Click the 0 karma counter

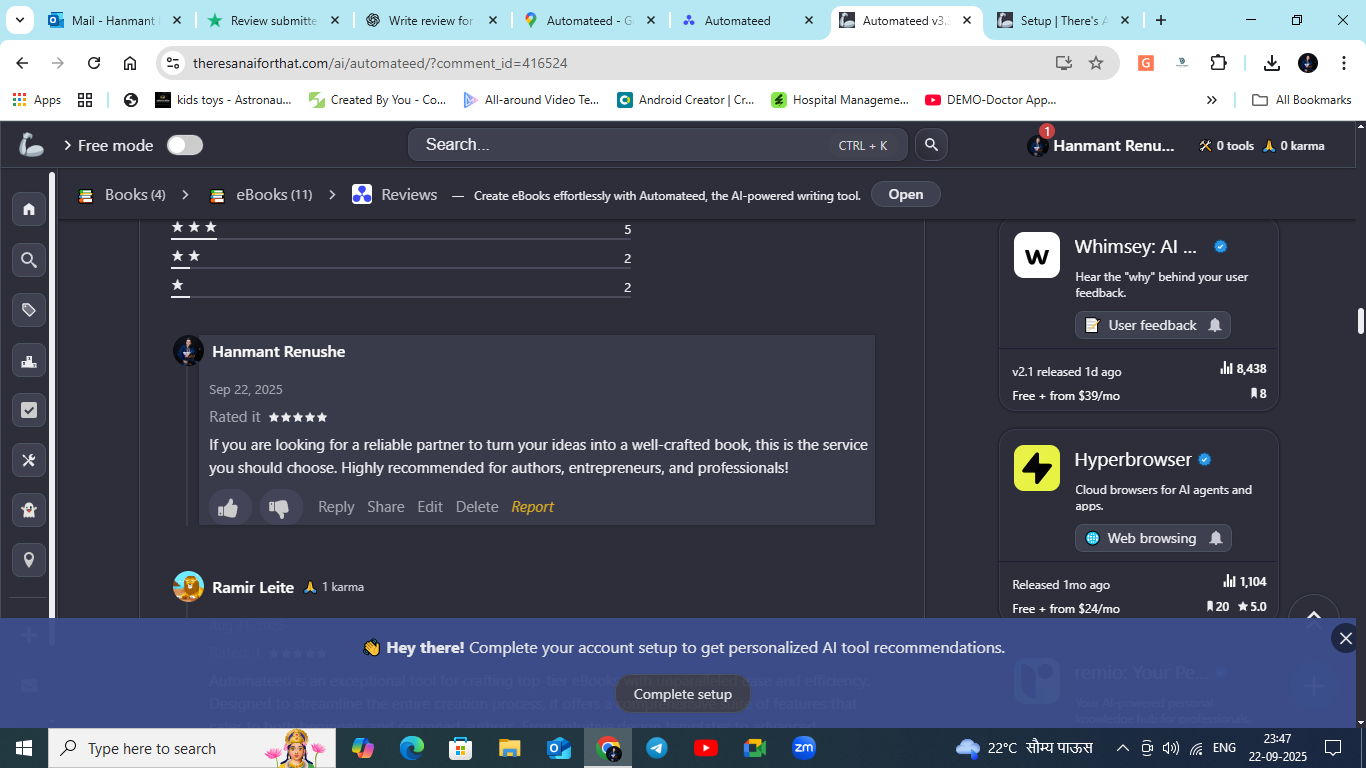[1293, 146]
